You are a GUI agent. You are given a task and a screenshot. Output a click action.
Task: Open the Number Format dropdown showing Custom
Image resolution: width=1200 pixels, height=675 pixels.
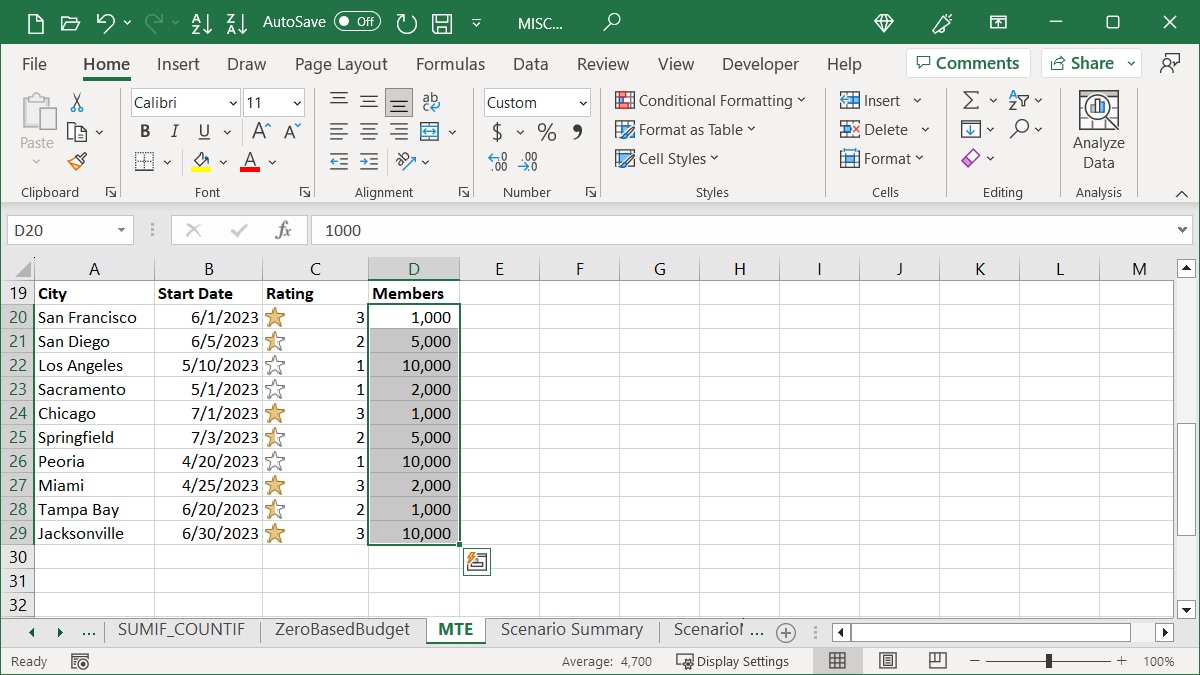537,102
